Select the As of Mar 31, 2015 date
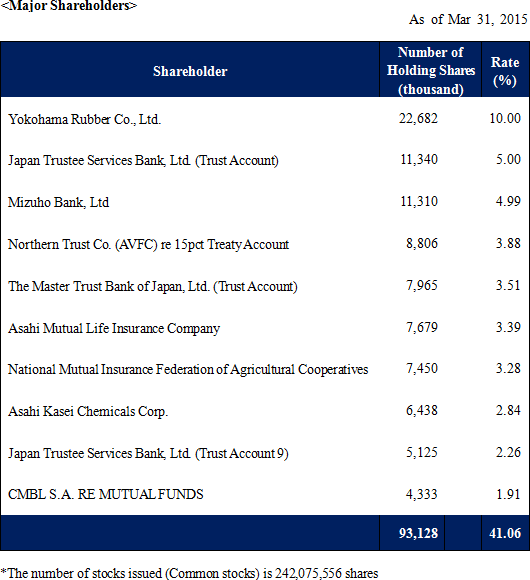This screenshot has height=580, width=530. [x=468, y=19]
